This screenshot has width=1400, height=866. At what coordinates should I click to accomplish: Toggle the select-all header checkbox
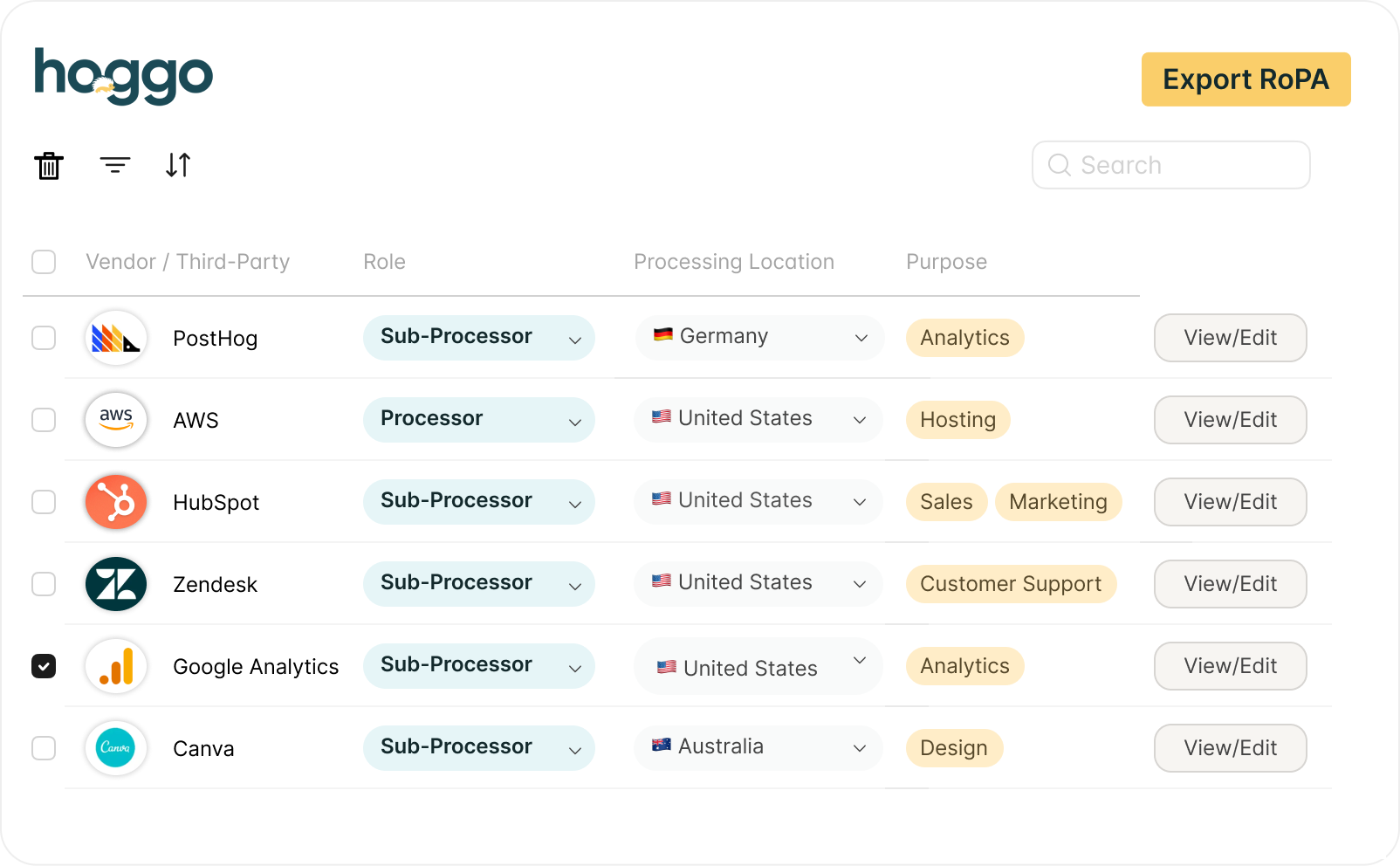pyautogui.click(x=44, y=262)
